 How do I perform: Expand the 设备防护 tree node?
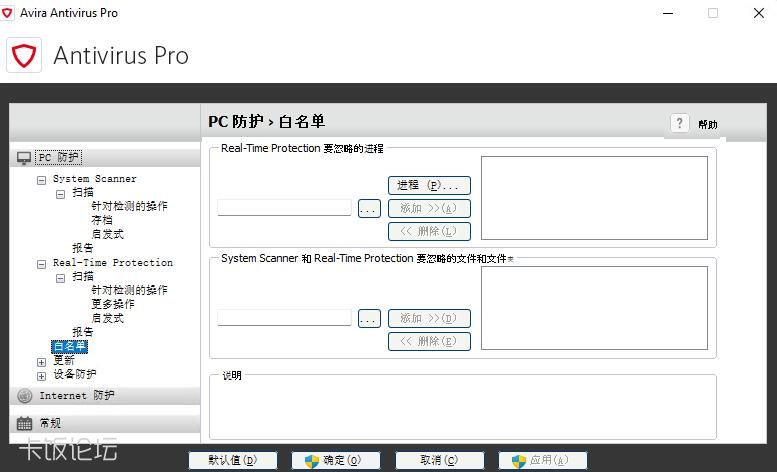click(x=42, y=376)
